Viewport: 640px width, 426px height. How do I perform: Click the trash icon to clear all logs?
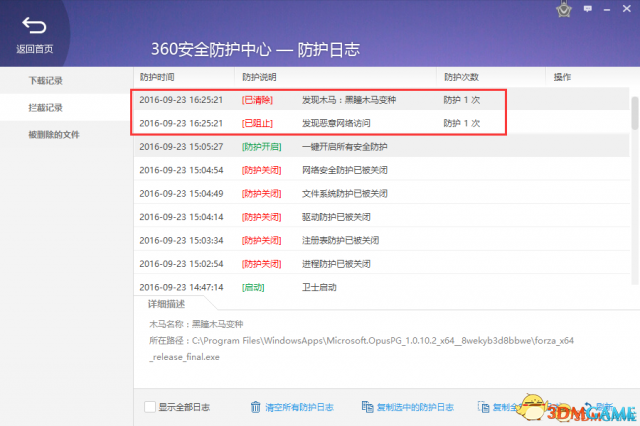tap(256, 407)
